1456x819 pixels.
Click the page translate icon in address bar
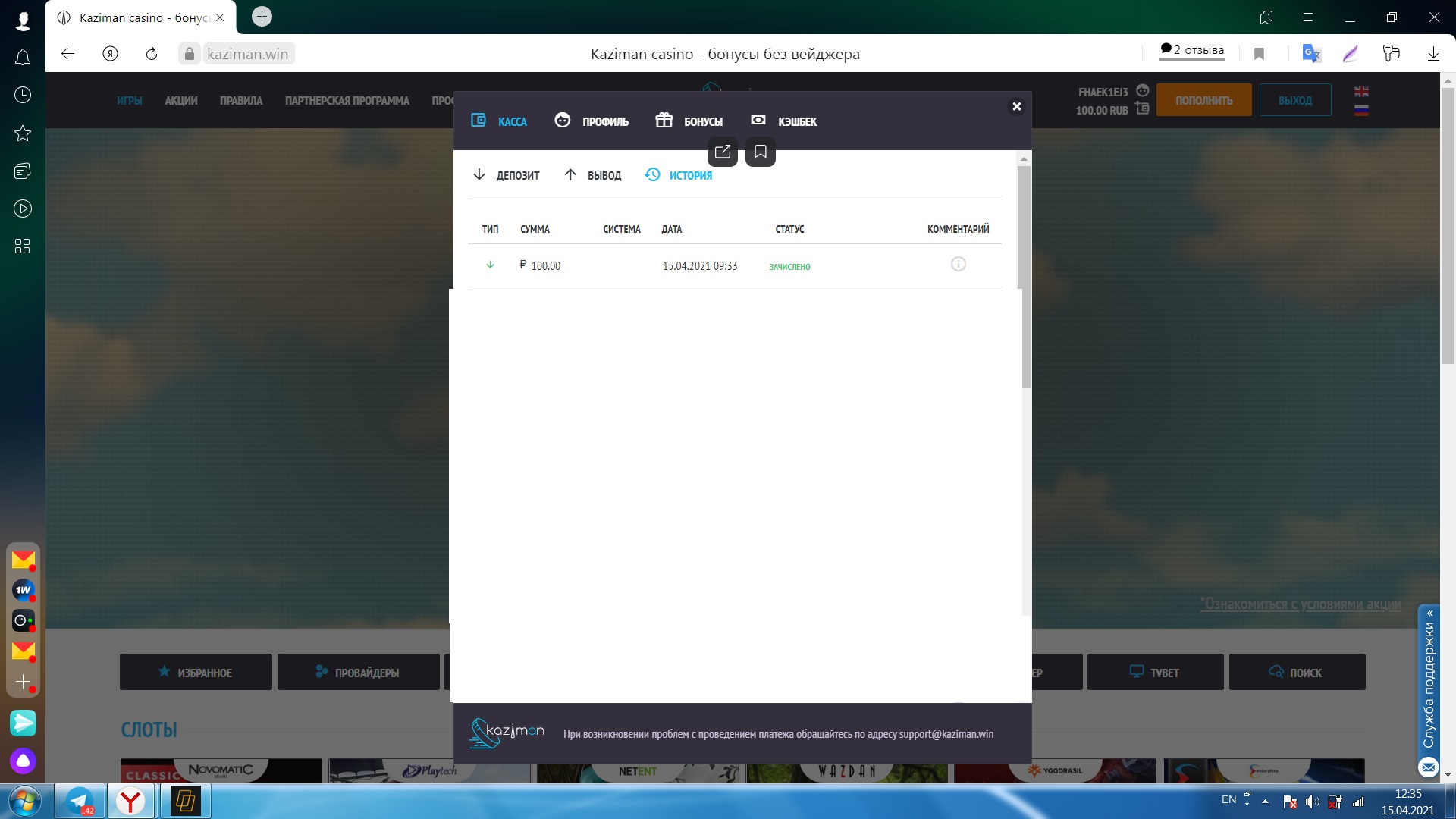1311,54
